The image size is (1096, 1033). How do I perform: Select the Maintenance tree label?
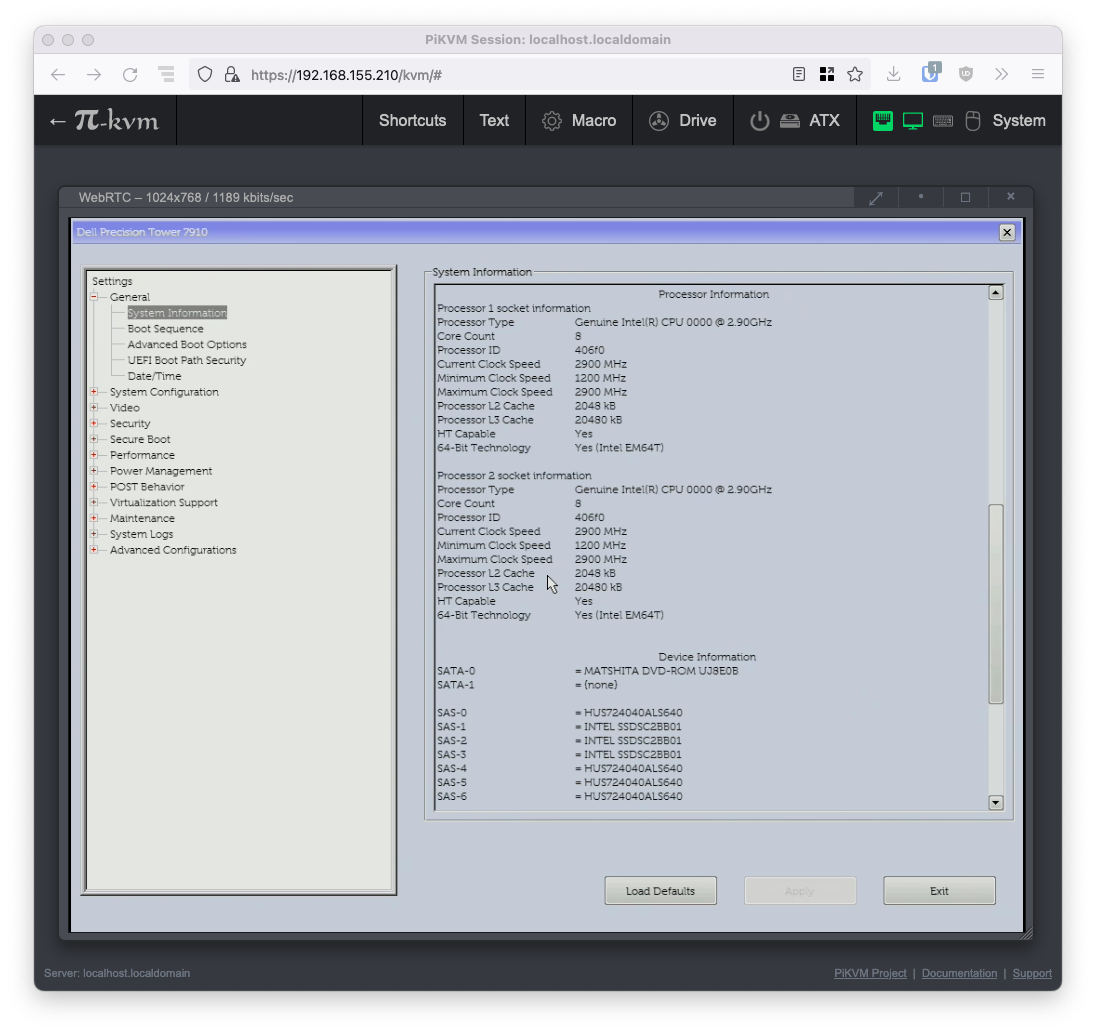click(143, 519)
